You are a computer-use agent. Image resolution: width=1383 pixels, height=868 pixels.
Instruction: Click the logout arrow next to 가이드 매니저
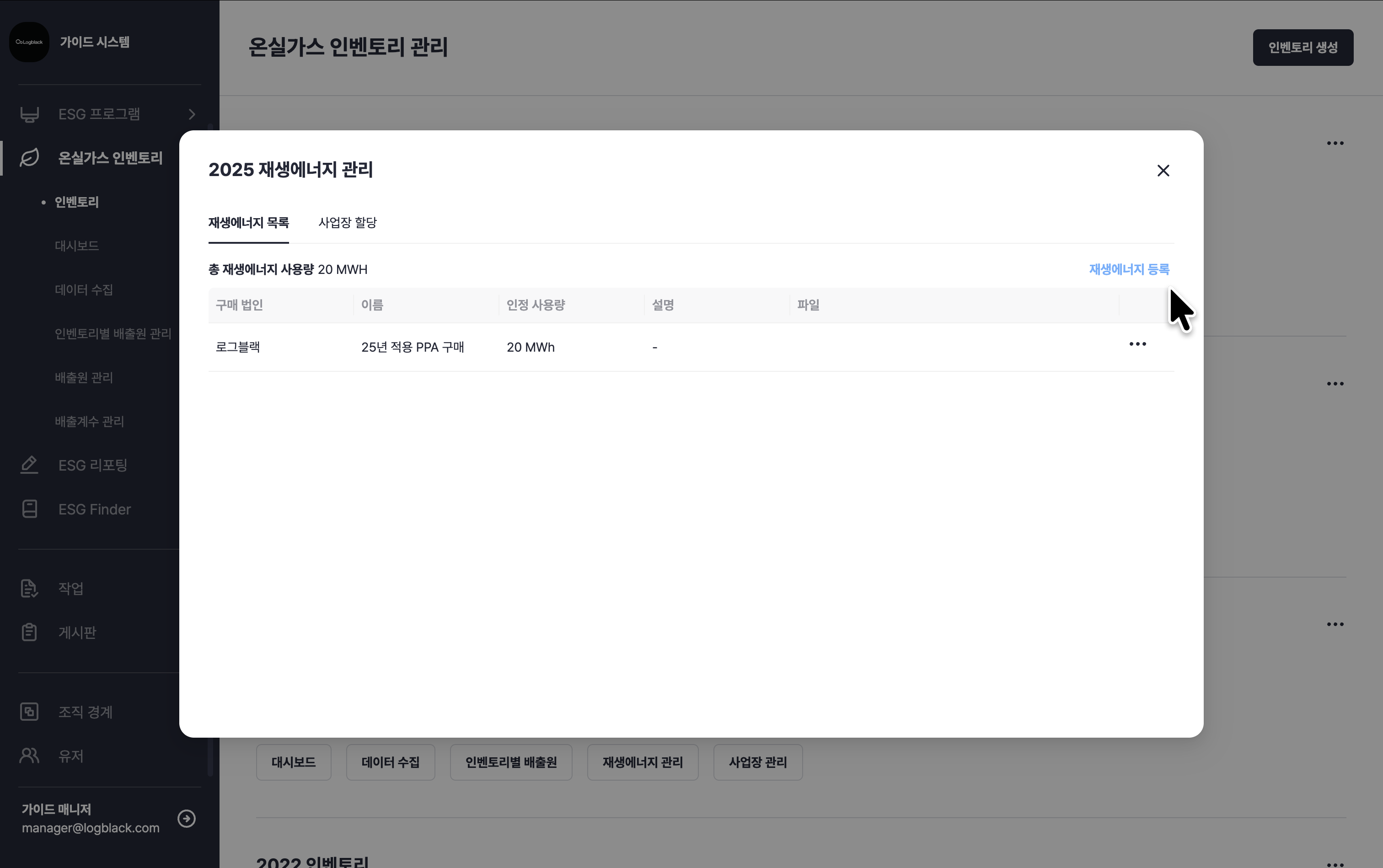click(x=187, y=818)
